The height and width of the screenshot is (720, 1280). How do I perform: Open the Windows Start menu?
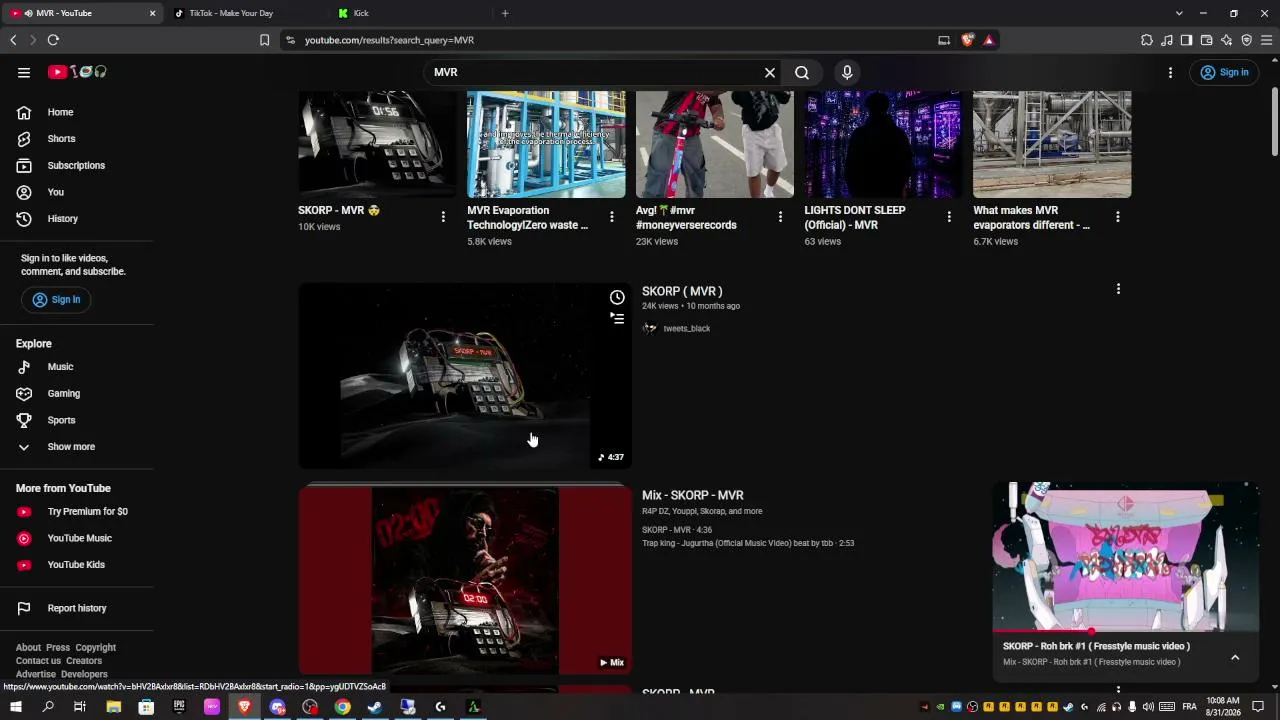(16, 707)
